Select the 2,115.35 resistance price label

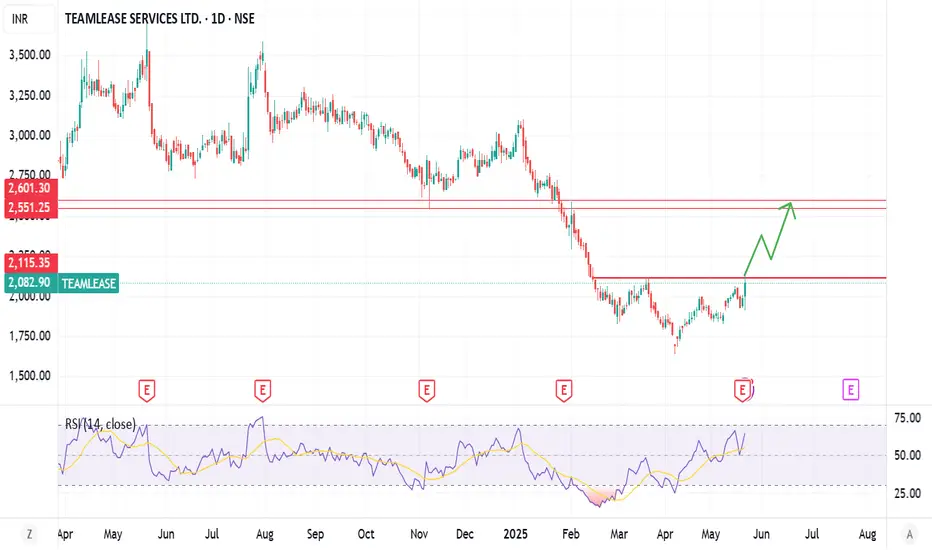click(32, 263)
